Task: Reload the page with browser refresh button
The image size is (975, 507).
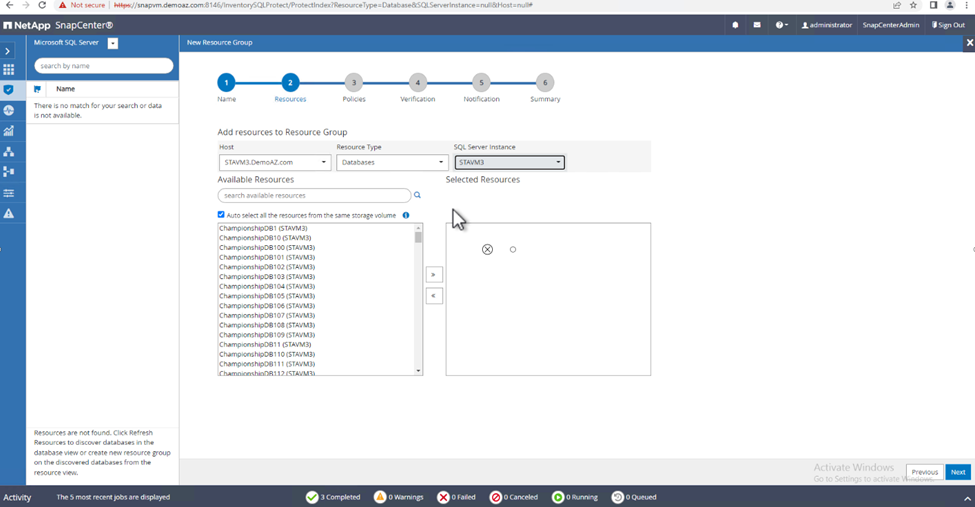Action: click(42, 5)
